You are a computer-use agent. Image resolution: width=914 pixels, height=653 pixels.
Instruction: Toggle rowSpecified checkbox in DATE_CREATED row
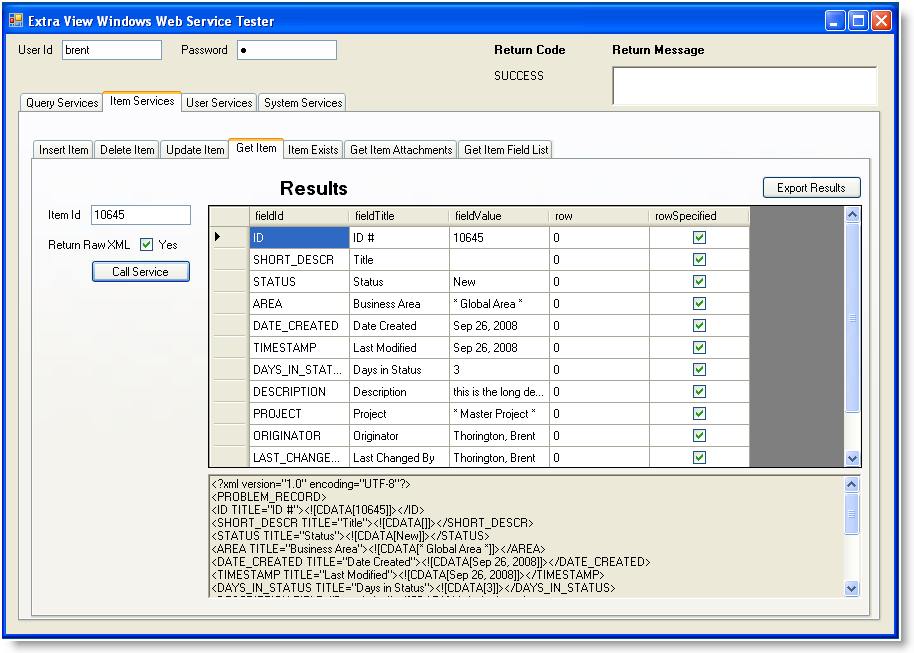pyautogui.click(x=699, y=325)
